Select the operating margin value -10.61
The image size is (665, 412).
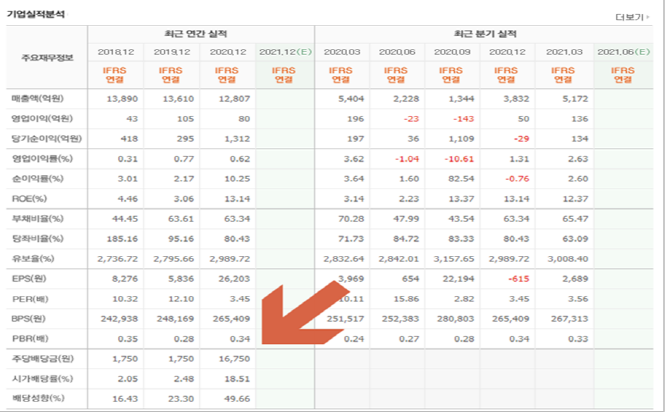[459, 159]
